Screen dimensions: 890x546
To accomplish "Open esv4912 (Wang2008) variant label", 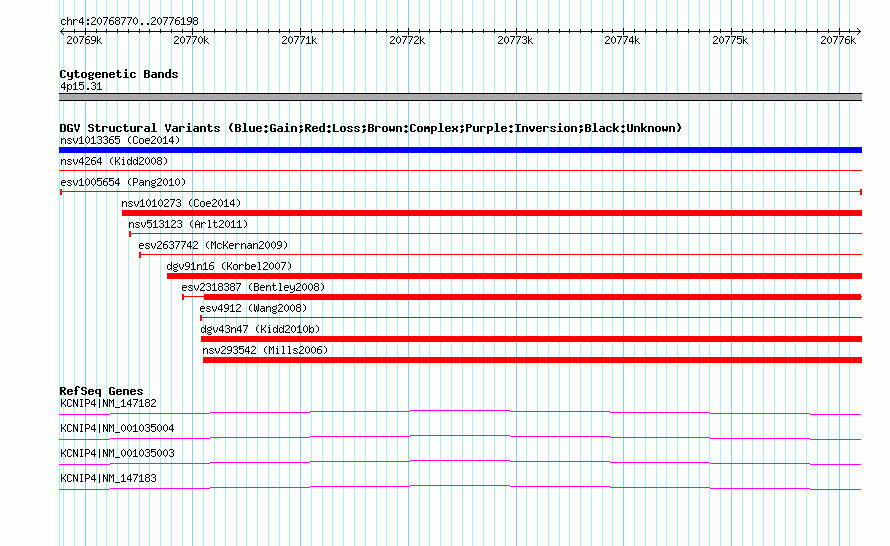I will coord(253,308).
